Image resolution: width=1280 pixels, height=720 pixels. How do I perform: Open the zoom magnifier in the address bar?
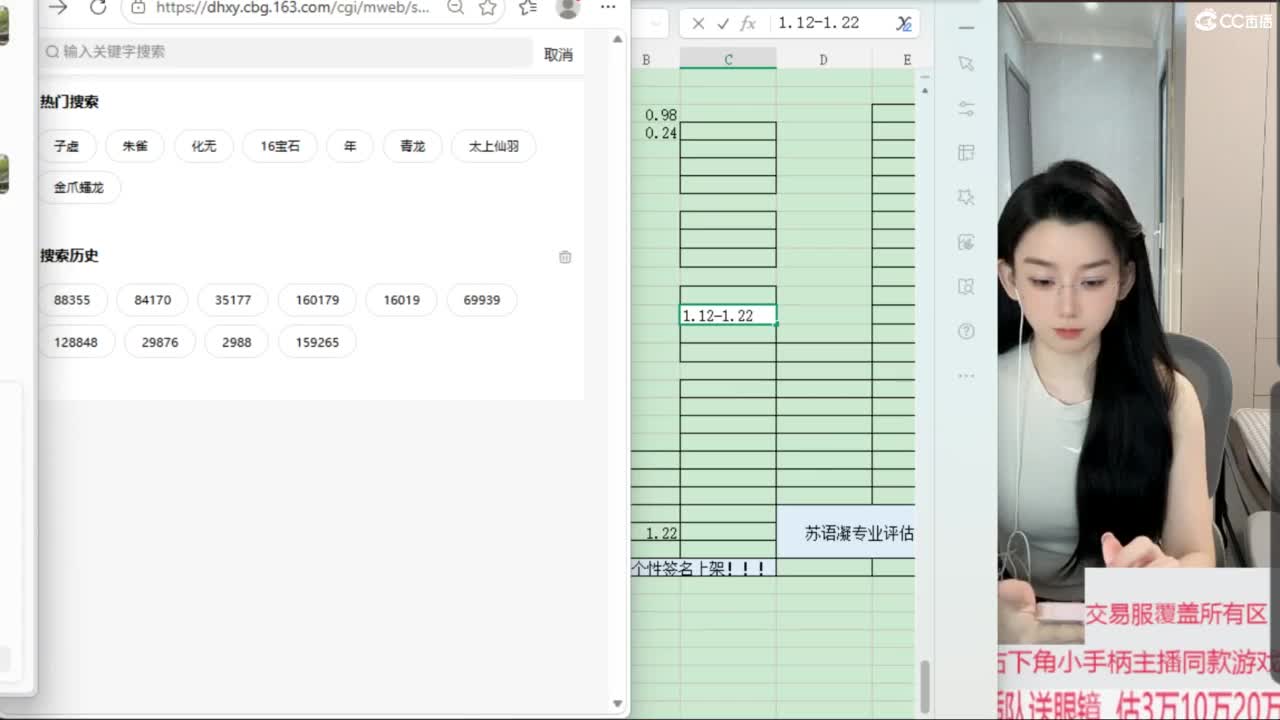pos(455,7)
